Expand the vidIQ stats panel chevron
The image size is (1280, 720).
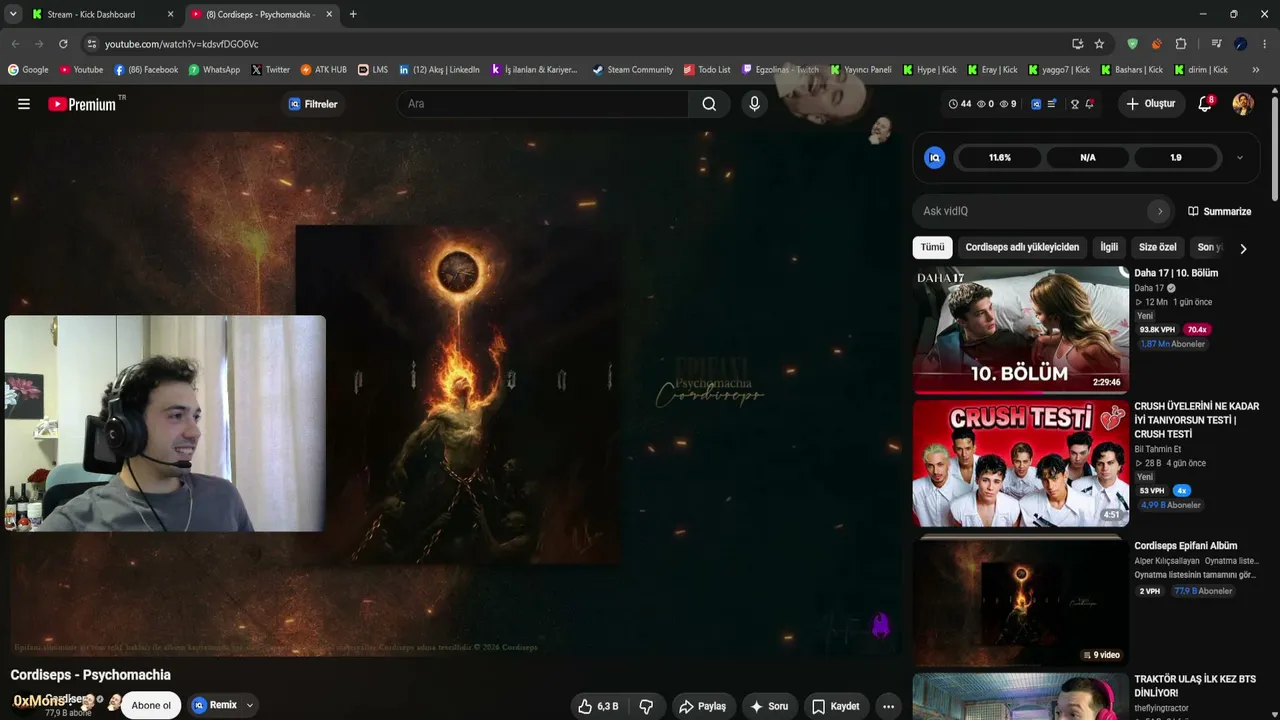[x=1240, y=158]
